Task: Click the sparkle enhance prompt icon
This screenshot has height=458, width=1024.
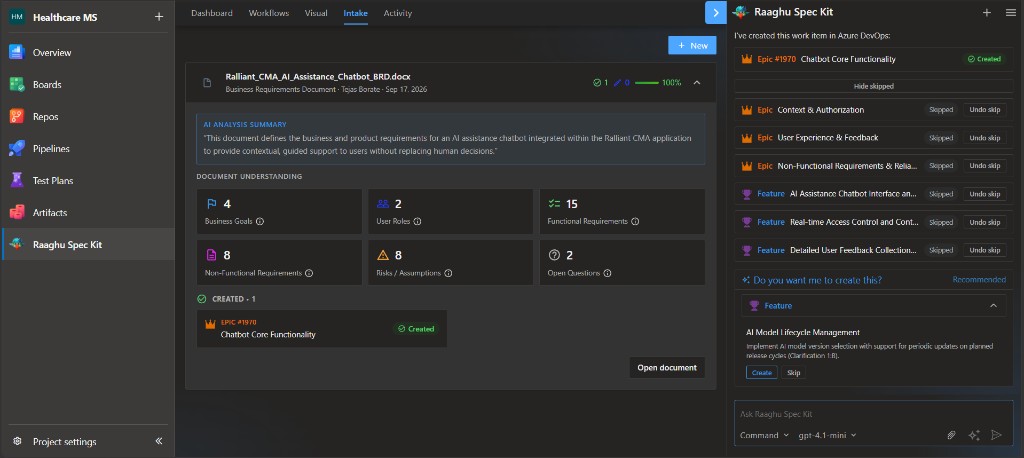Action: [974, 434]
